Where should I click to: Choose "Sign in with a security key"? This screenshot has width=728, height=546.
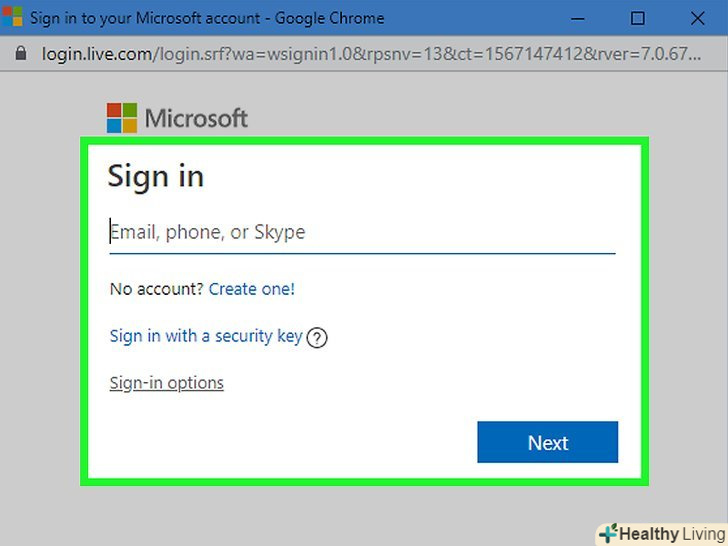pyautogui.click(x=205, y=336)
